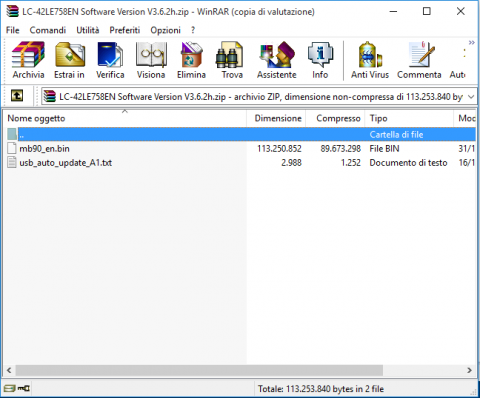
Task: Click the Archivia toolbar icon
Action: 28,60
